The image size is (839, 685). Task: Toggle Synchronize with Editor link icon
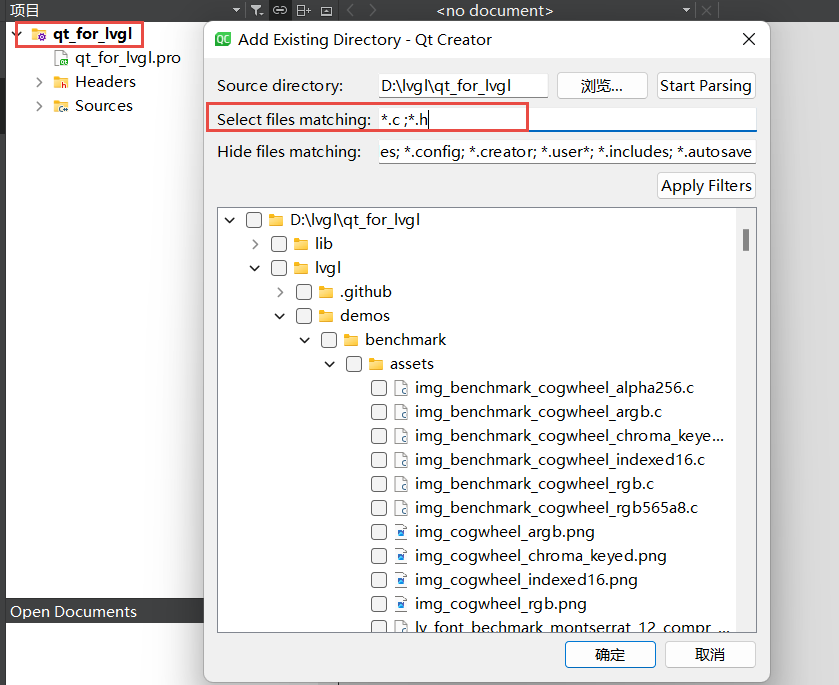point(280,10)
